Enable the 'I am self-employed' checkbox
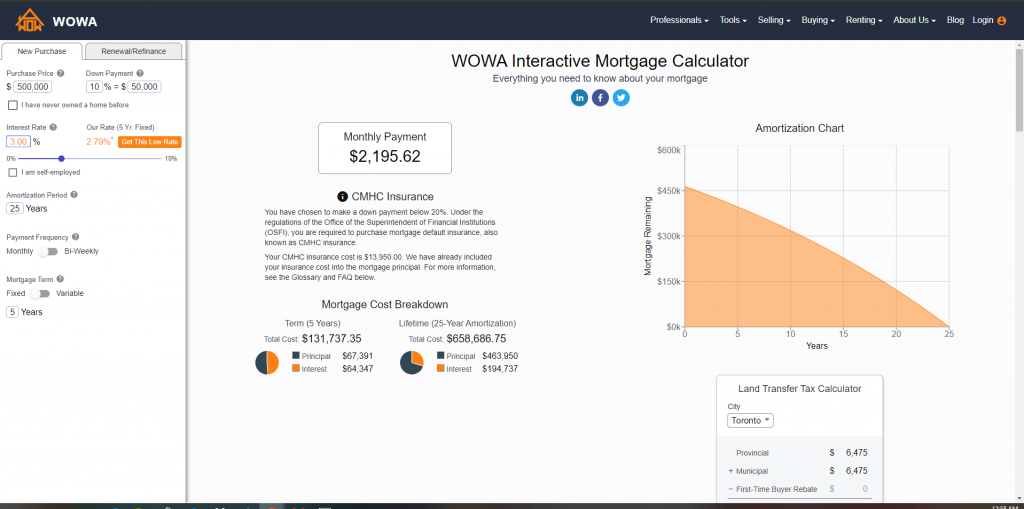Image resolution: width=1024 pixels, height=509 pixels. coord(12,172)
